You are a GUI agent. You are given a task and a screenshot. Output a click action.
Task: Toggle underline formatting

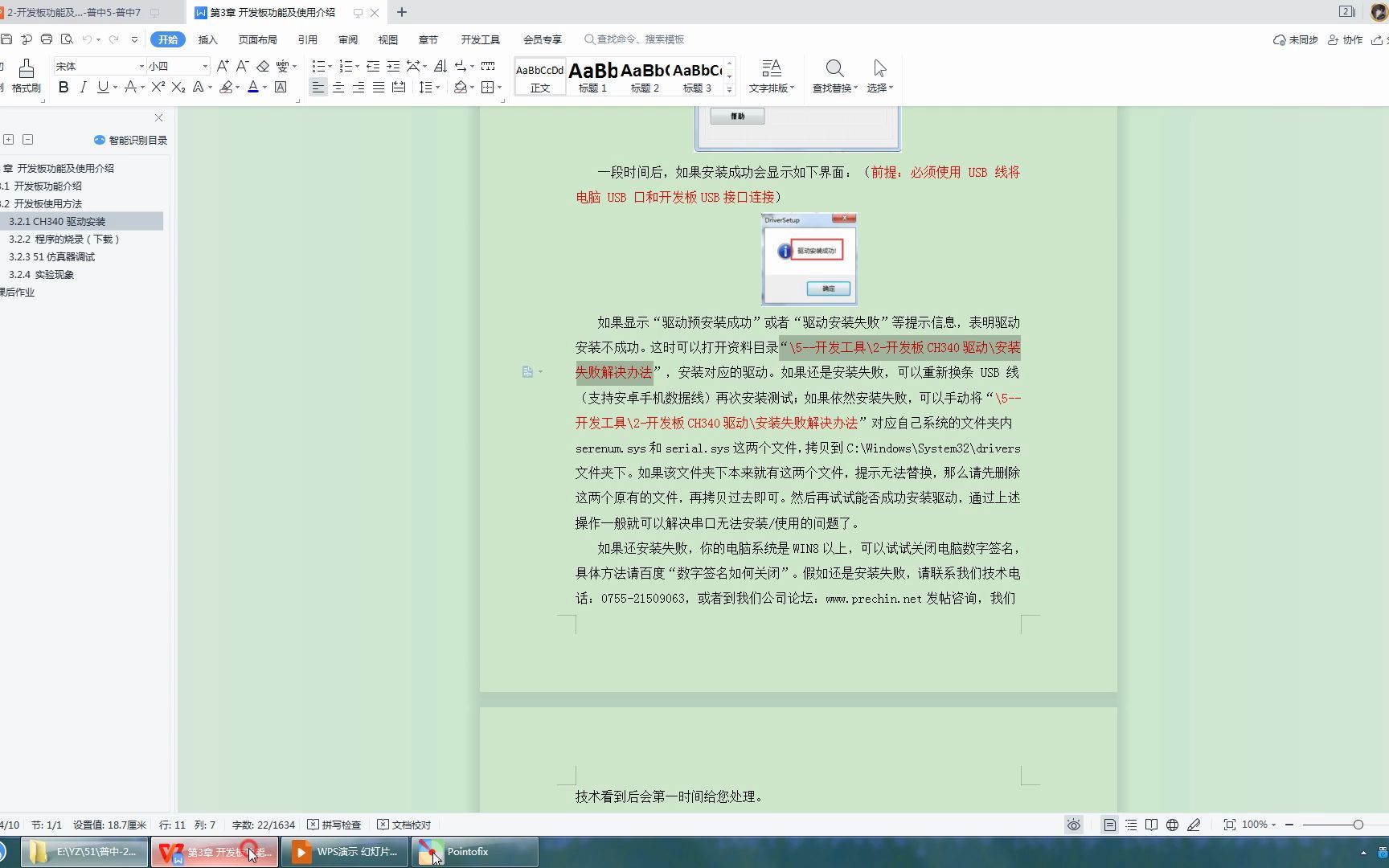click(x=100, y=87)
